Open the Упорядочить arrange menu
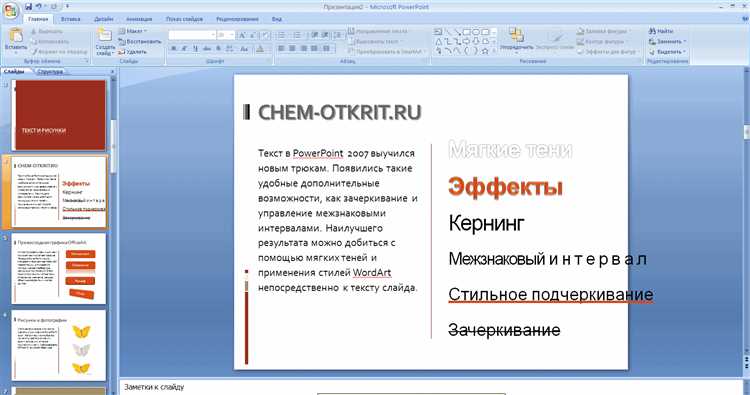Image resolution: width=750 pixels, height=395 pixels. coord(516,40)
